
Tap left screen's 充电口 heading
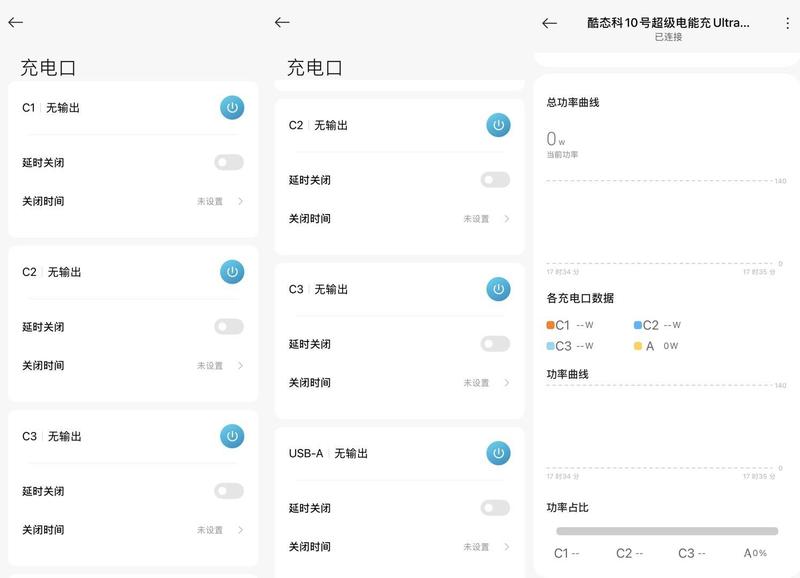click(48, 67)
